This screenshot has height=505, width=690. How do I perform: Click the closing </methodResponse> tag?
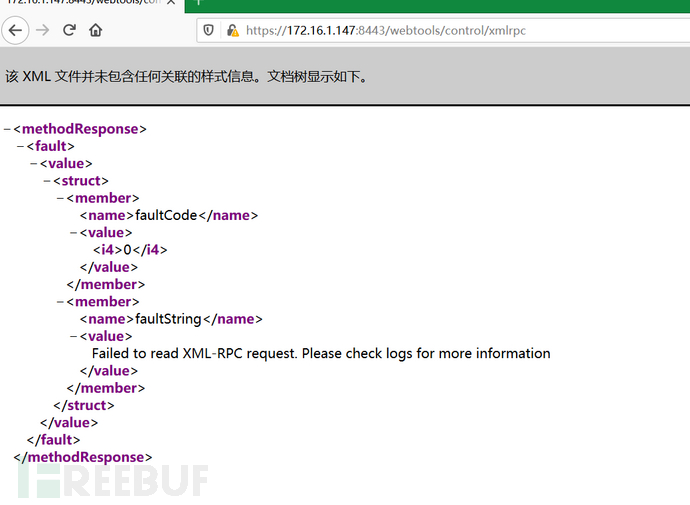click(83, 457)
